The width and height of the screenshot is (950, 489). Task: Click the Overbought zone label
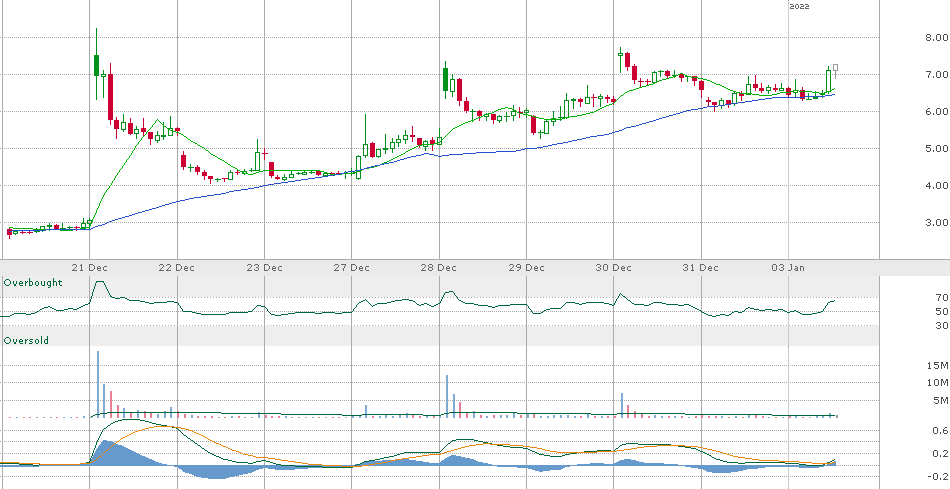coord(33,282)
